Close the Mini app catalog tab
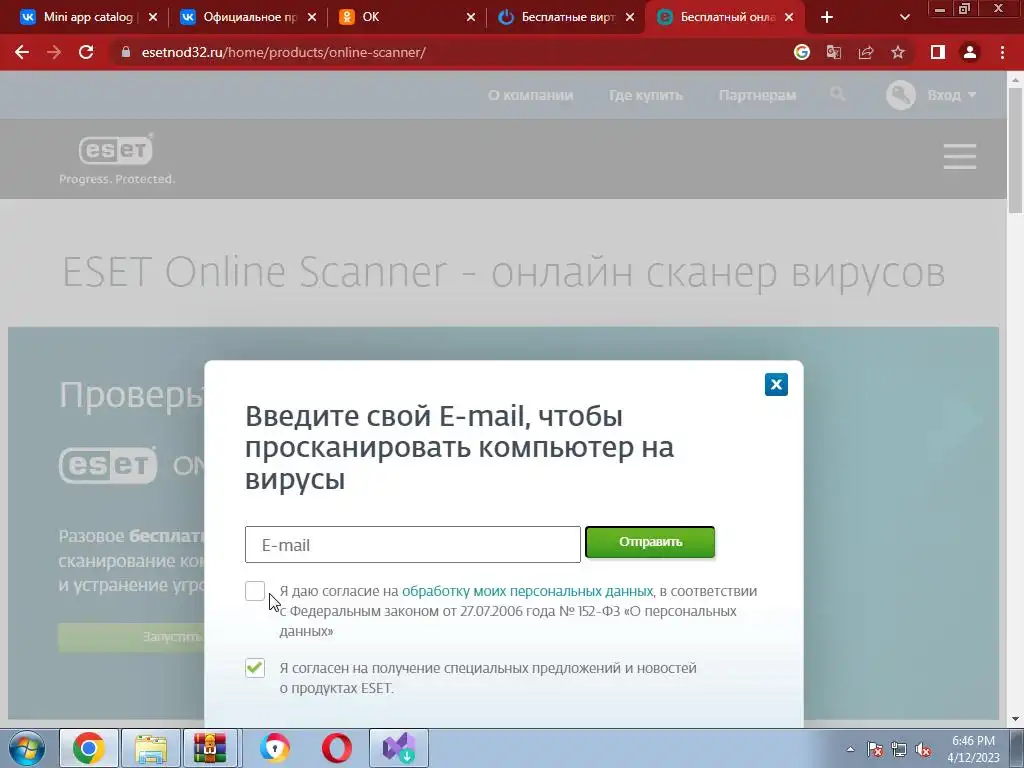Image resolution: width=1024 pixels, height=768 pixels. (x=153, y=17)
